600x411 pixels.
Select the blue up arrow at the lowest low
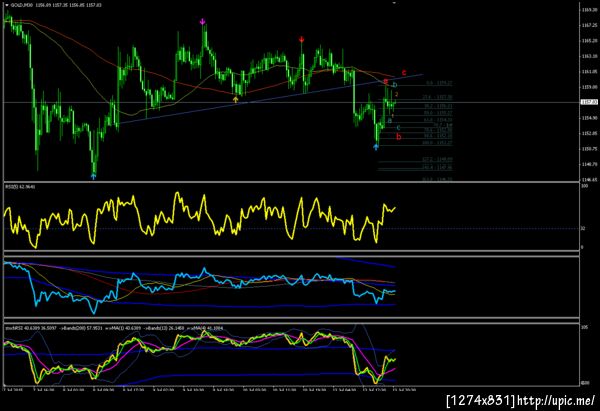pos(93,176)
